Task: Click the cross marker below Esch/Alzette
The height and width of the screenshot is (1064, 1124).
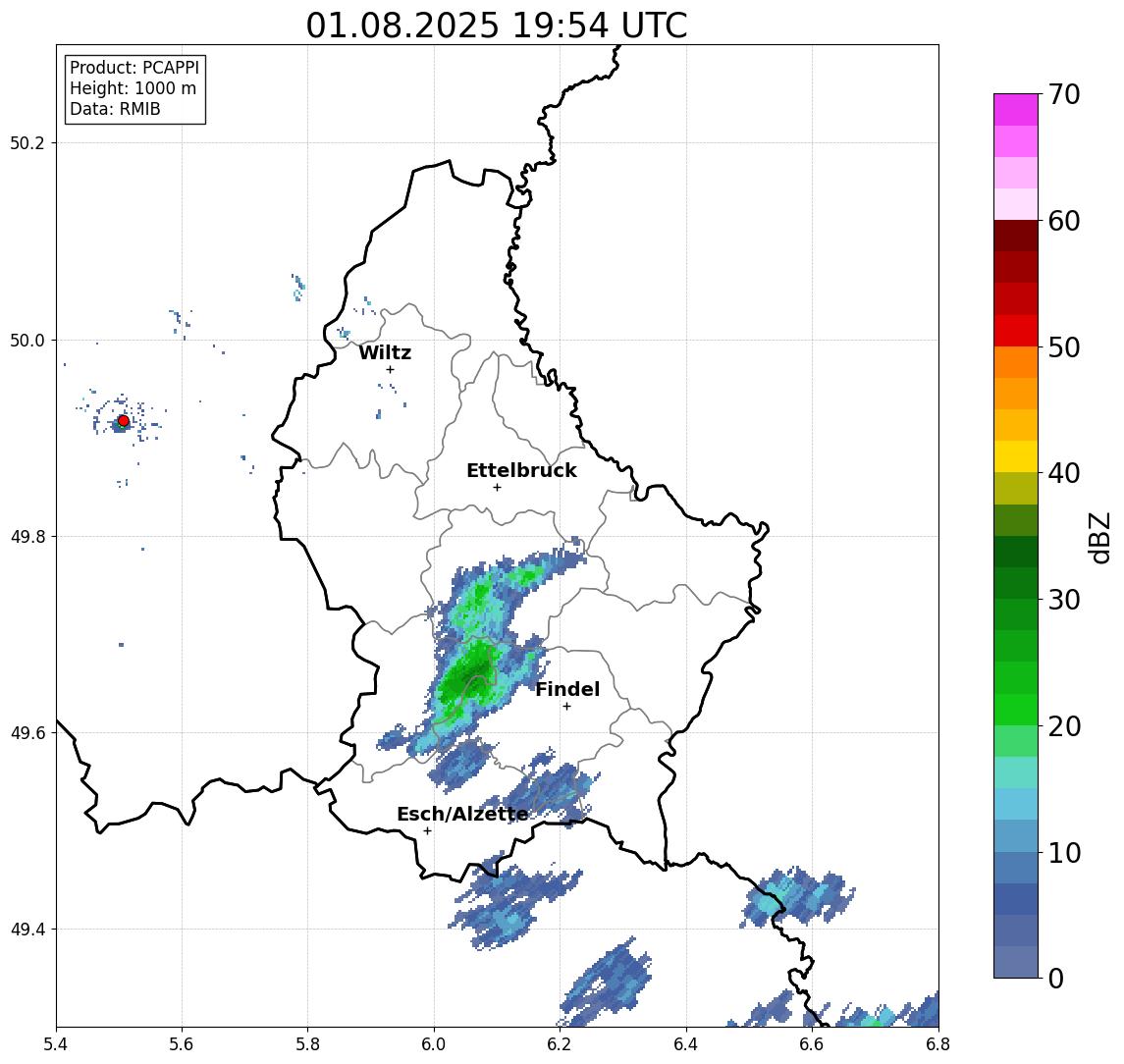Action: [427, 831]
